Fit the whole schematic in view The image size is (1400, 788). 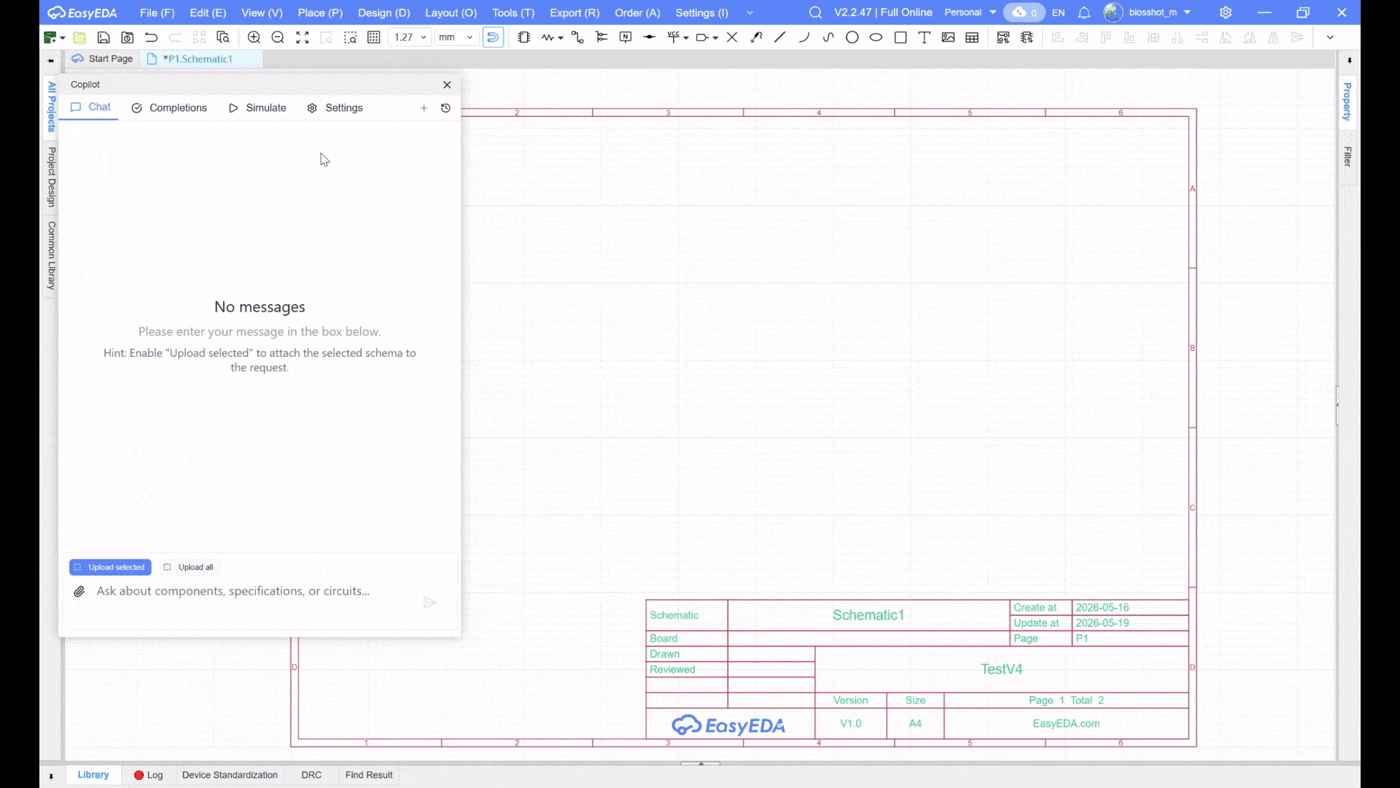tap(302, 37)
